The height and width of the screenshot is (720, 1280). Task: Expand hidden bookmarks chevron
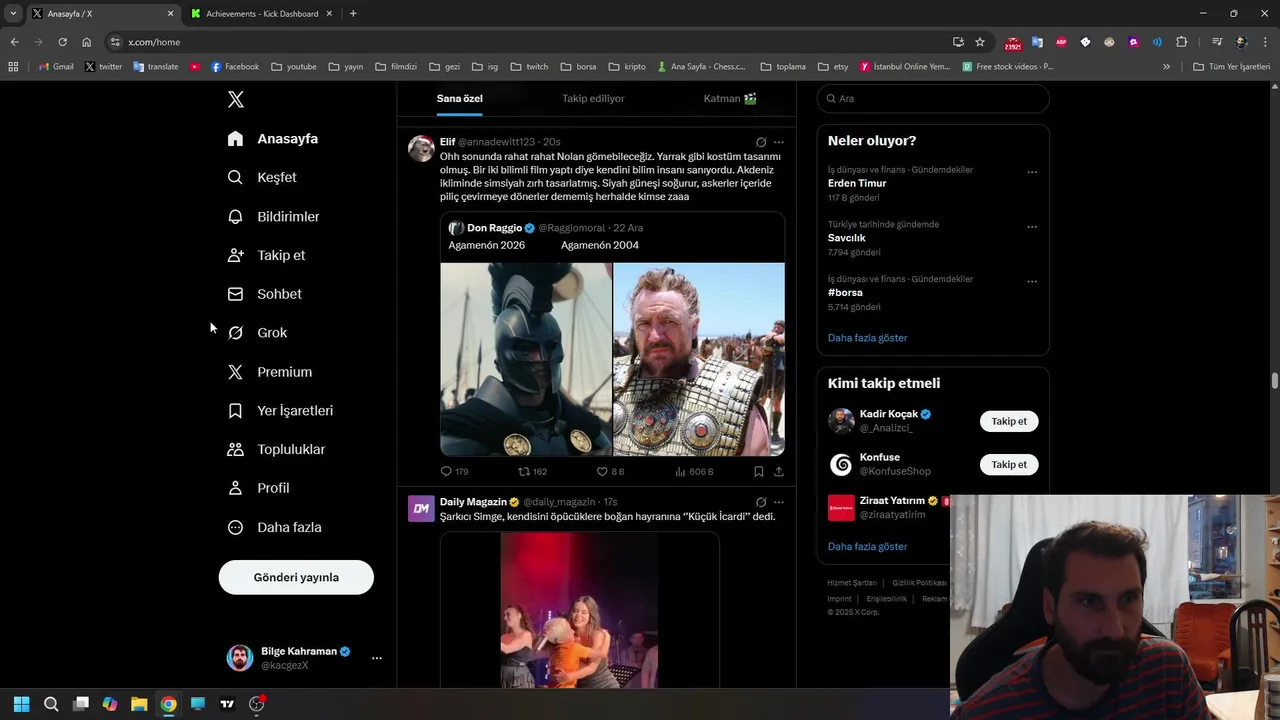click(1166, 67)
